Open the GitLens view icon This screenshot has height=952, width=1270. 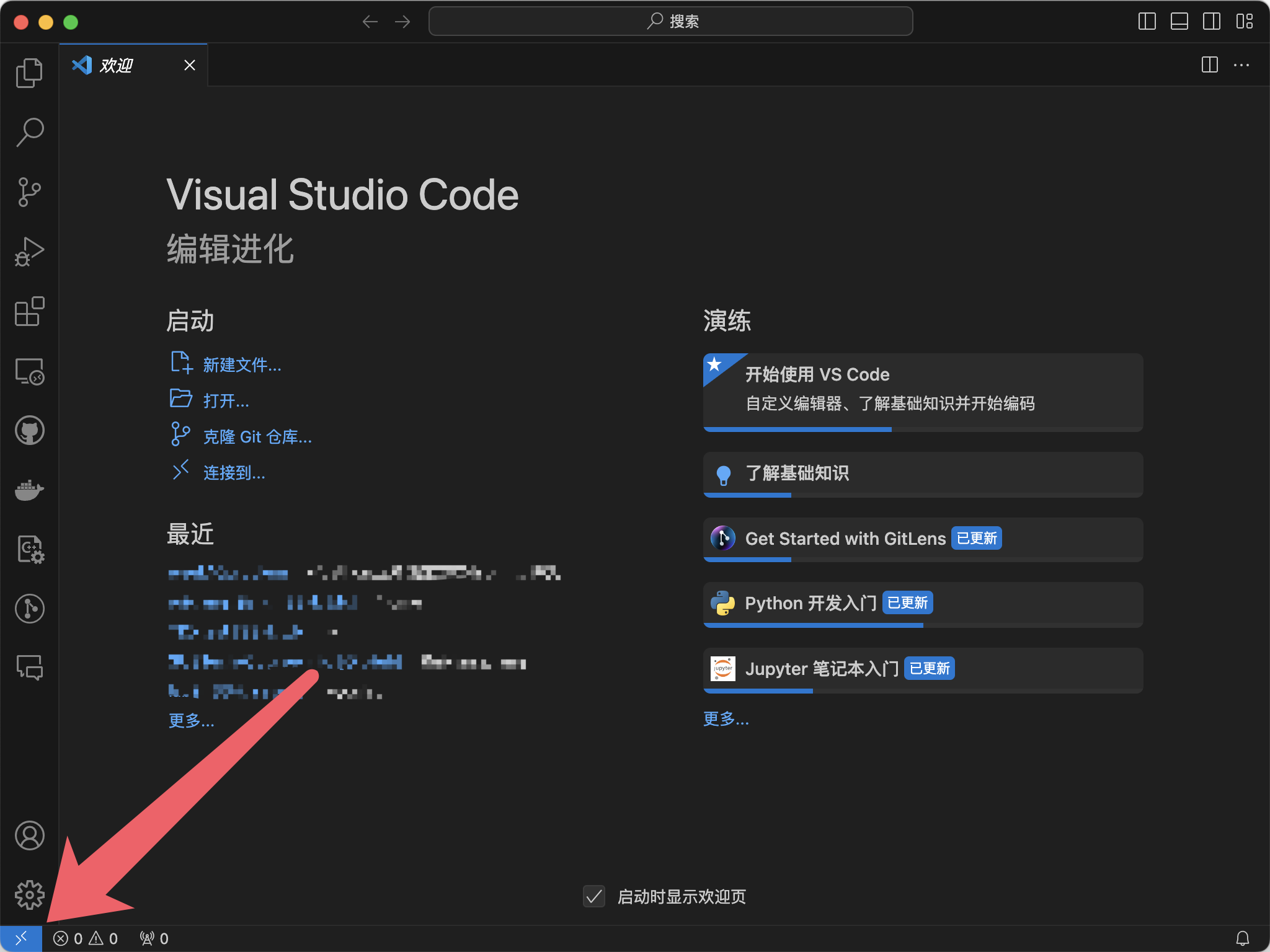point(29,609)
